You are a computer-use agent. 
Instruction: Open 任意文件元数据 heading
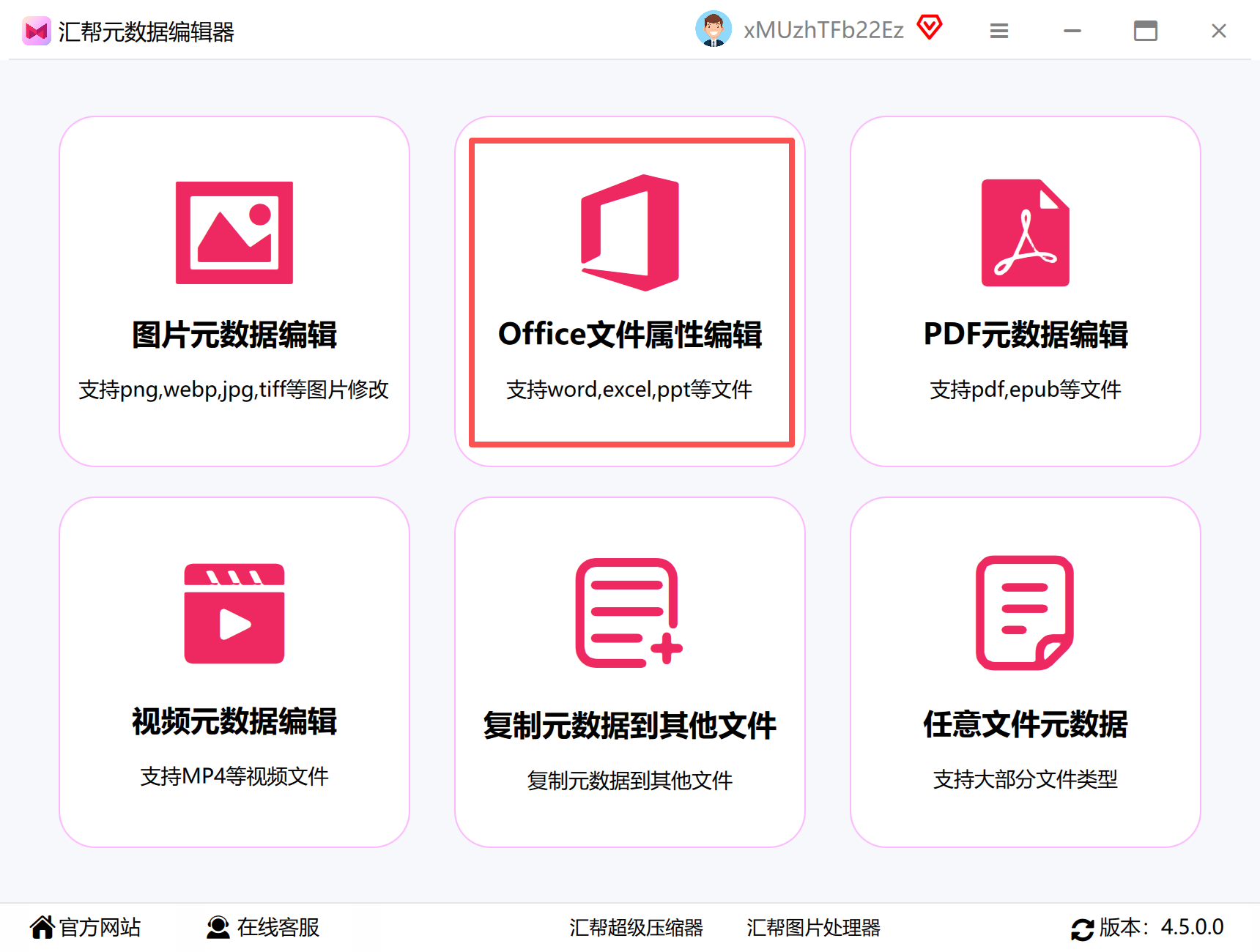[x=1026, y=724]
